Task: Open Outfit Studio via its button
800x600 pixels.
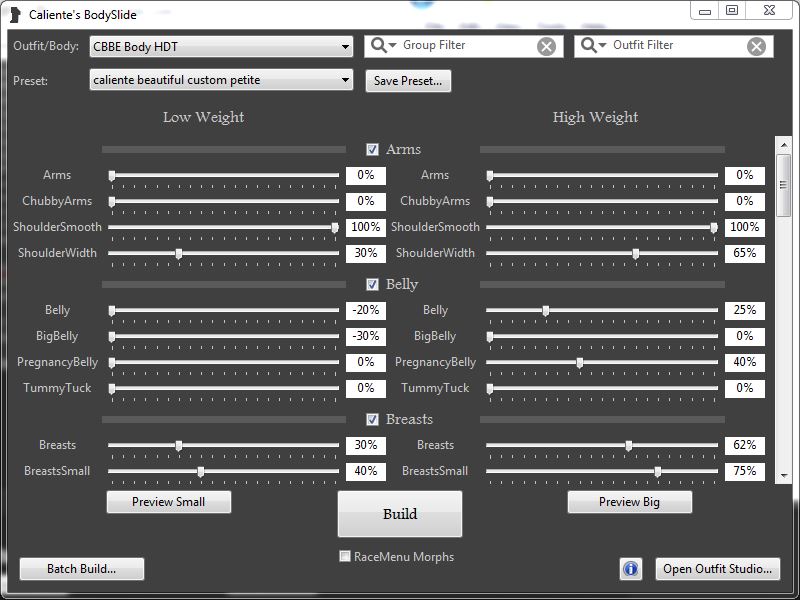Action: click(717, 569)
